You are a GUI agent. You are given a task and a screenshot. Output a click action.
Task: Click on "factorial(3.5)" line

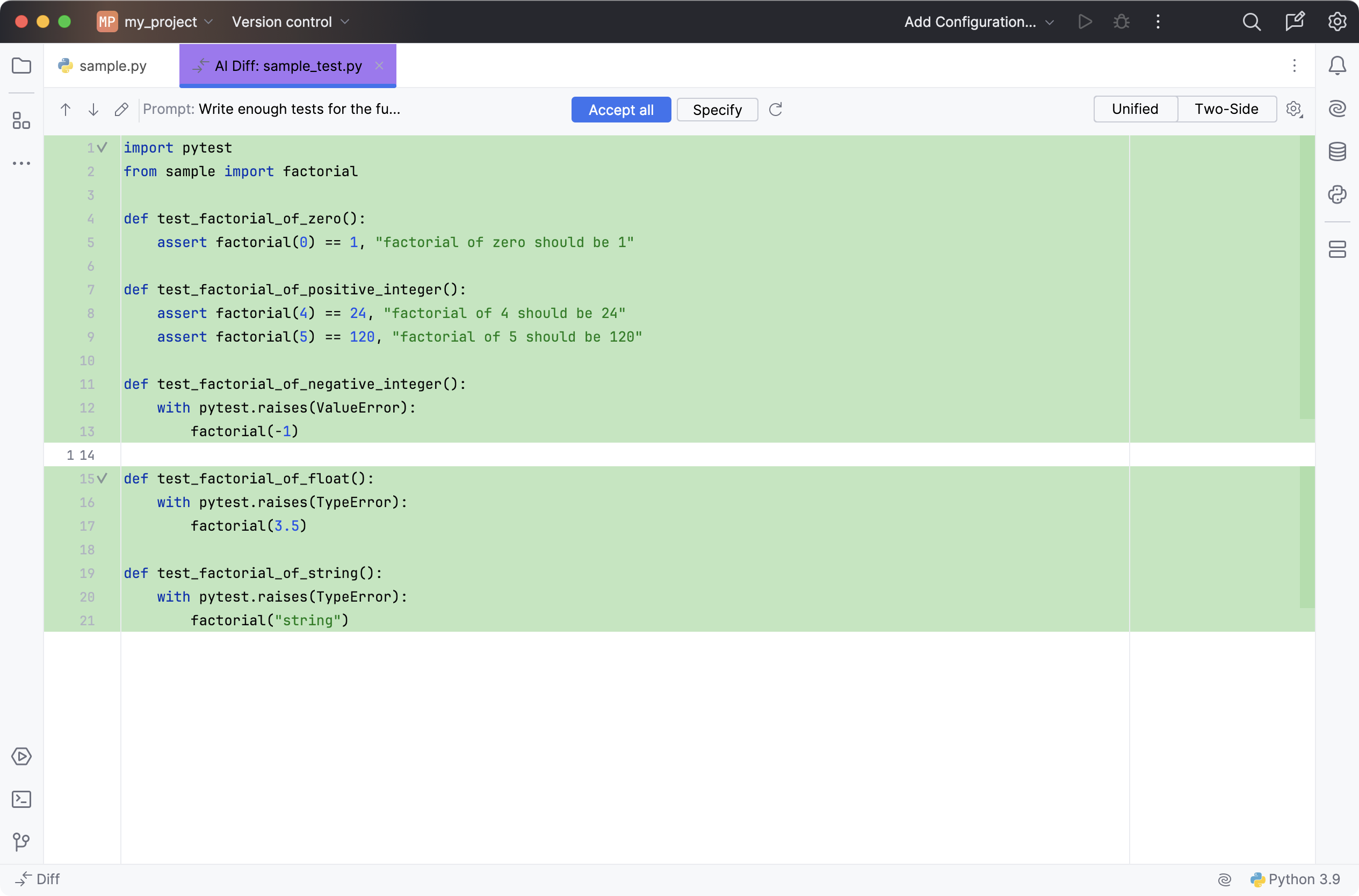249,526
